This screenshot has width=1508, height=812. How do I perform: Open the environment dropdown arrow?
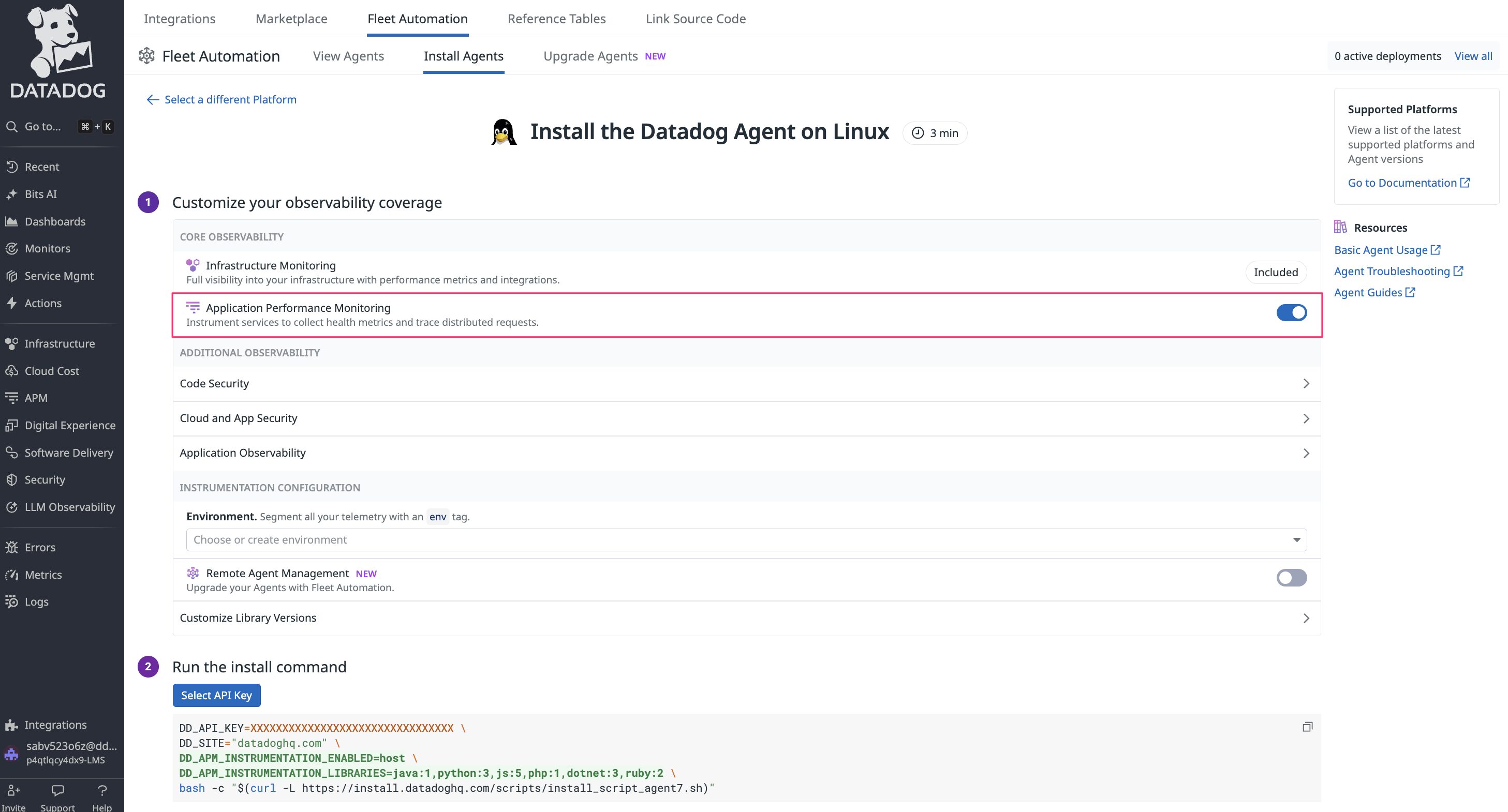[1296, 540]
